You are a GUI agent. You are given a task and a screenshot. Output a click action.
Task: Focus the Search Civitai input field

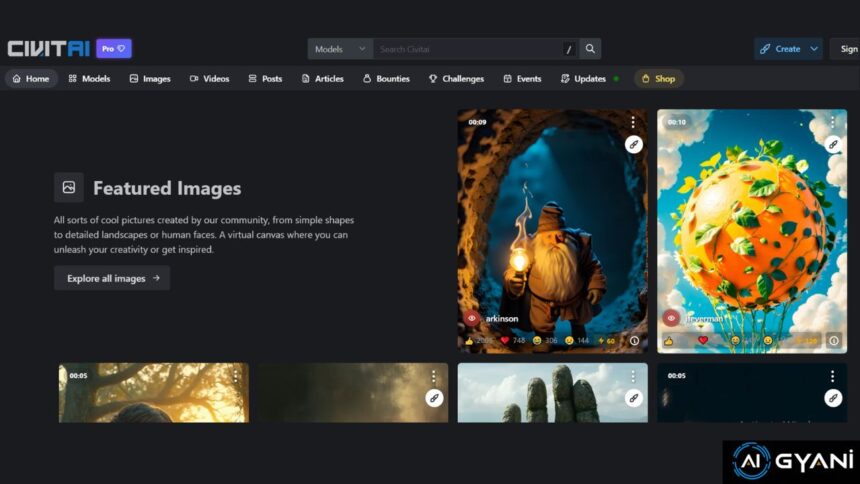pyautogui.click(x=465, y=49)
